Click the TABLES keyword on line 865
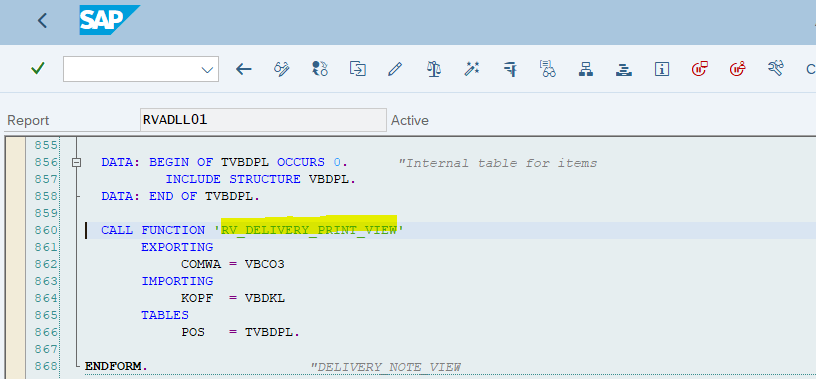The width and height of the screenshot is (816, 379). click(165, 315)
